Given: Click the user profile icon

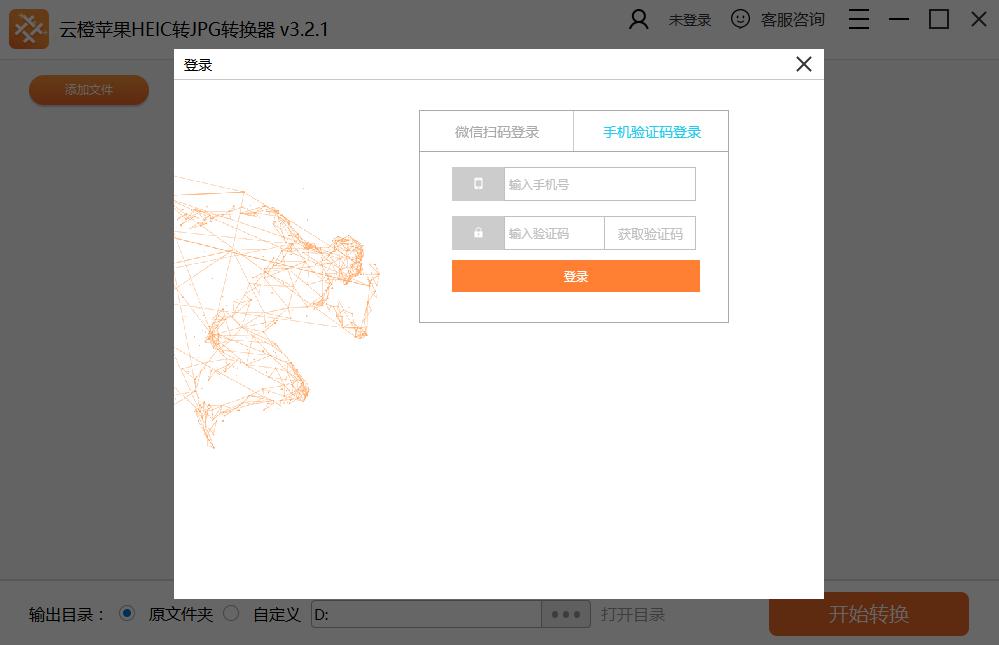Looking at the screenshot, I should coord(639,19).
